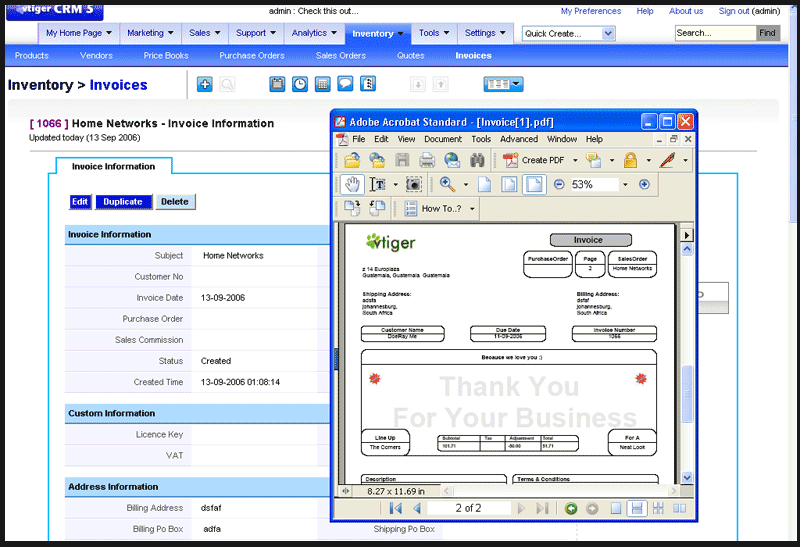The width and height of the screenshot is (800, 547).
Task: Go to first page in Acrobat
Action: point(395,508)
